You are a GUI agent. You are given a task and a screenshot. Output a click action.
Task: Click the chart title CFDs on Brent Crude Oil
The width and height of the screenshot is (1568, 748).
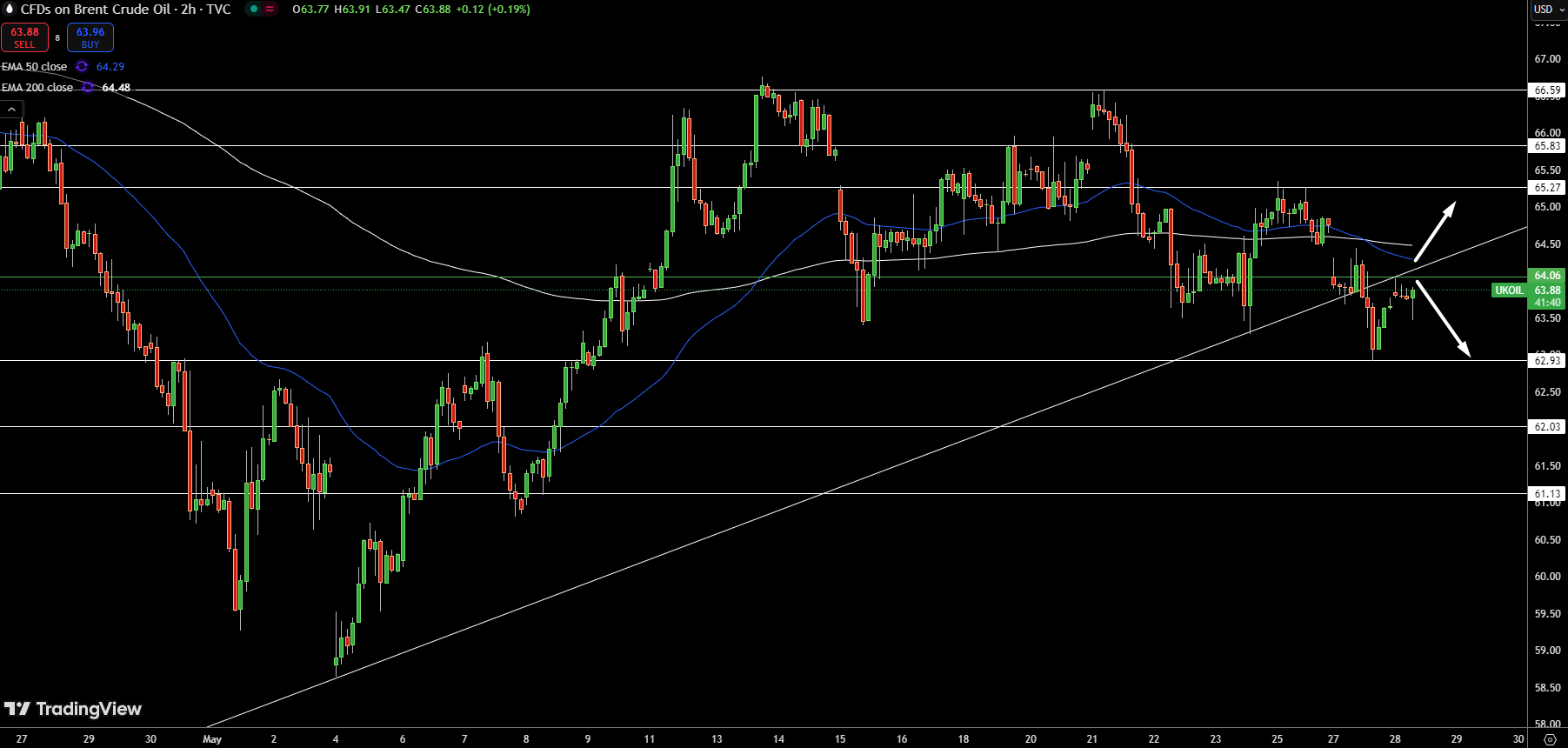pos(96,10)
